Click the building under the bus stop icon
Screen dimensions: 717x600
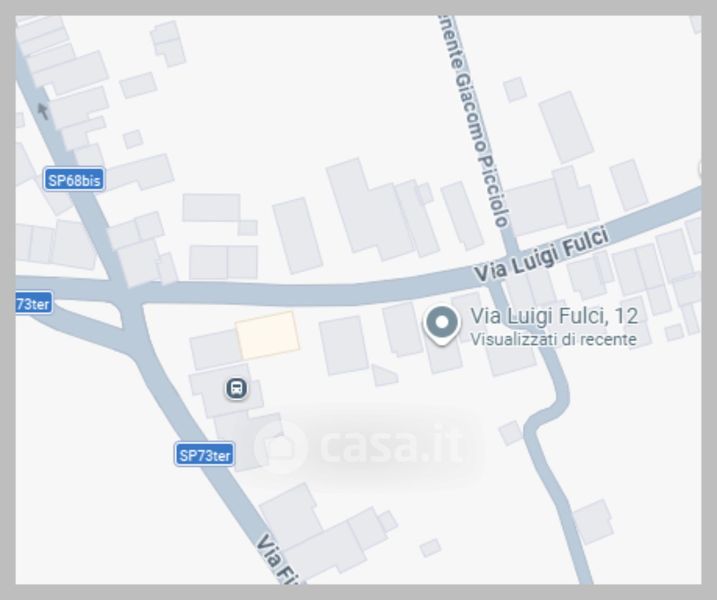pos(226,391)
